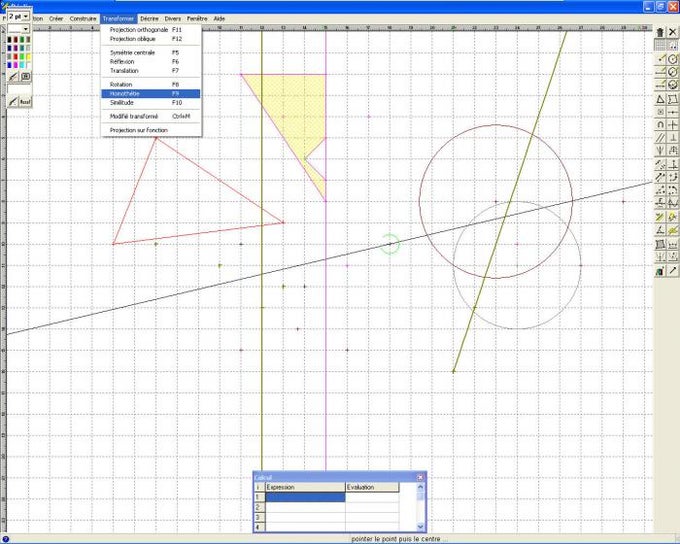Pick the cyan color swatch
The image size is (680, 544).
[23, 65]
